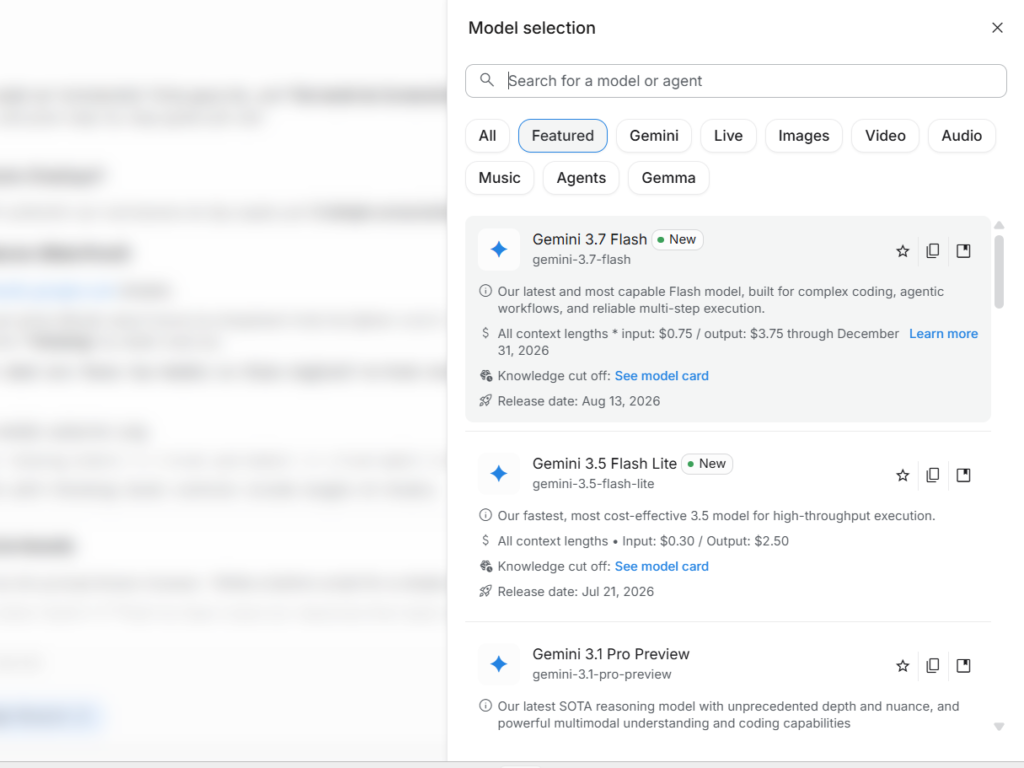
Task: Show Music models
Action: click(x=500, y=178)
